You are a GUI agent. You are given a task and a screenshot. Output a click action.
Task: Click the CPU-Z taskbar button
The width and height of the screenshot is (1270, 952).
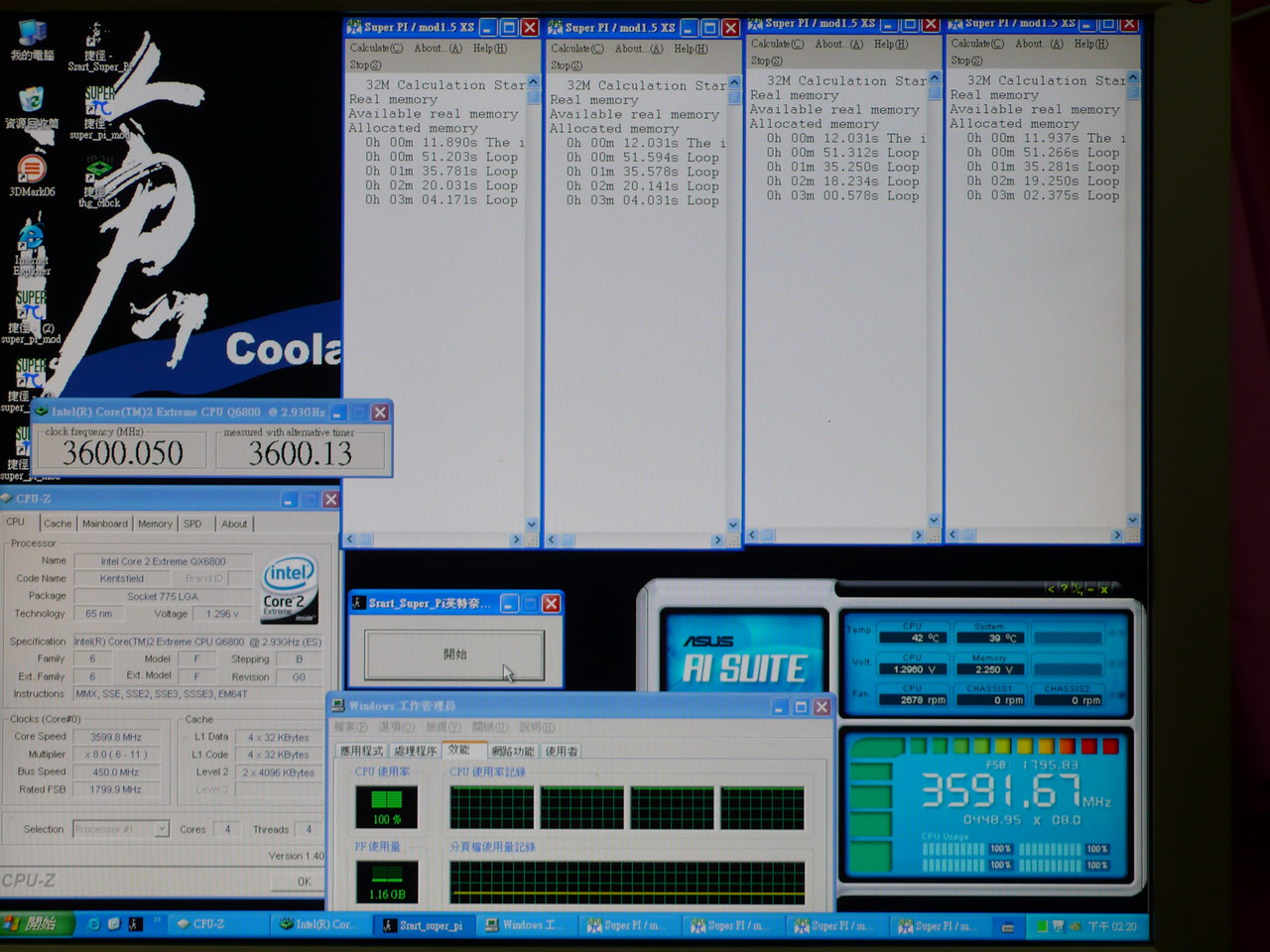pyautogui.click(x=219, y=924)
